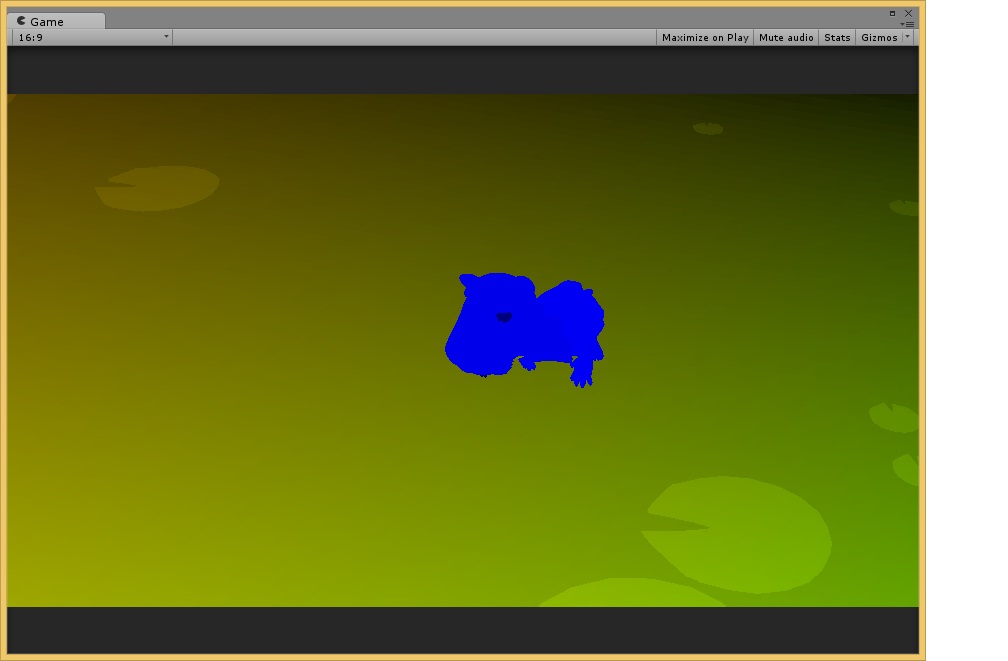Click the lily pad at upper left
The width and height of the screenshot is (1008, 661).
158,188
